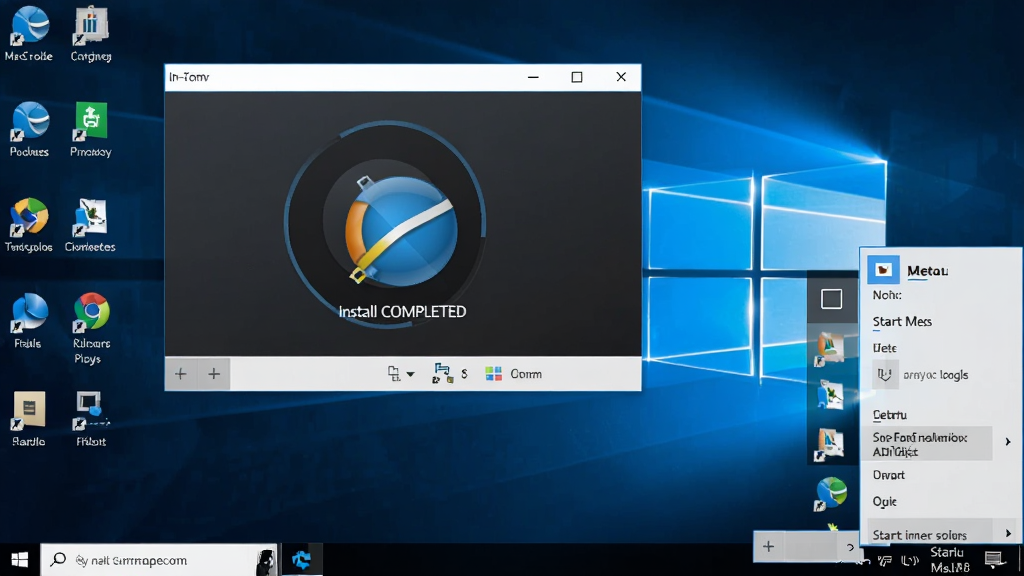Click the taskbar clock text
Viewport: 1024px width, 576px height.
click(949, 560)
